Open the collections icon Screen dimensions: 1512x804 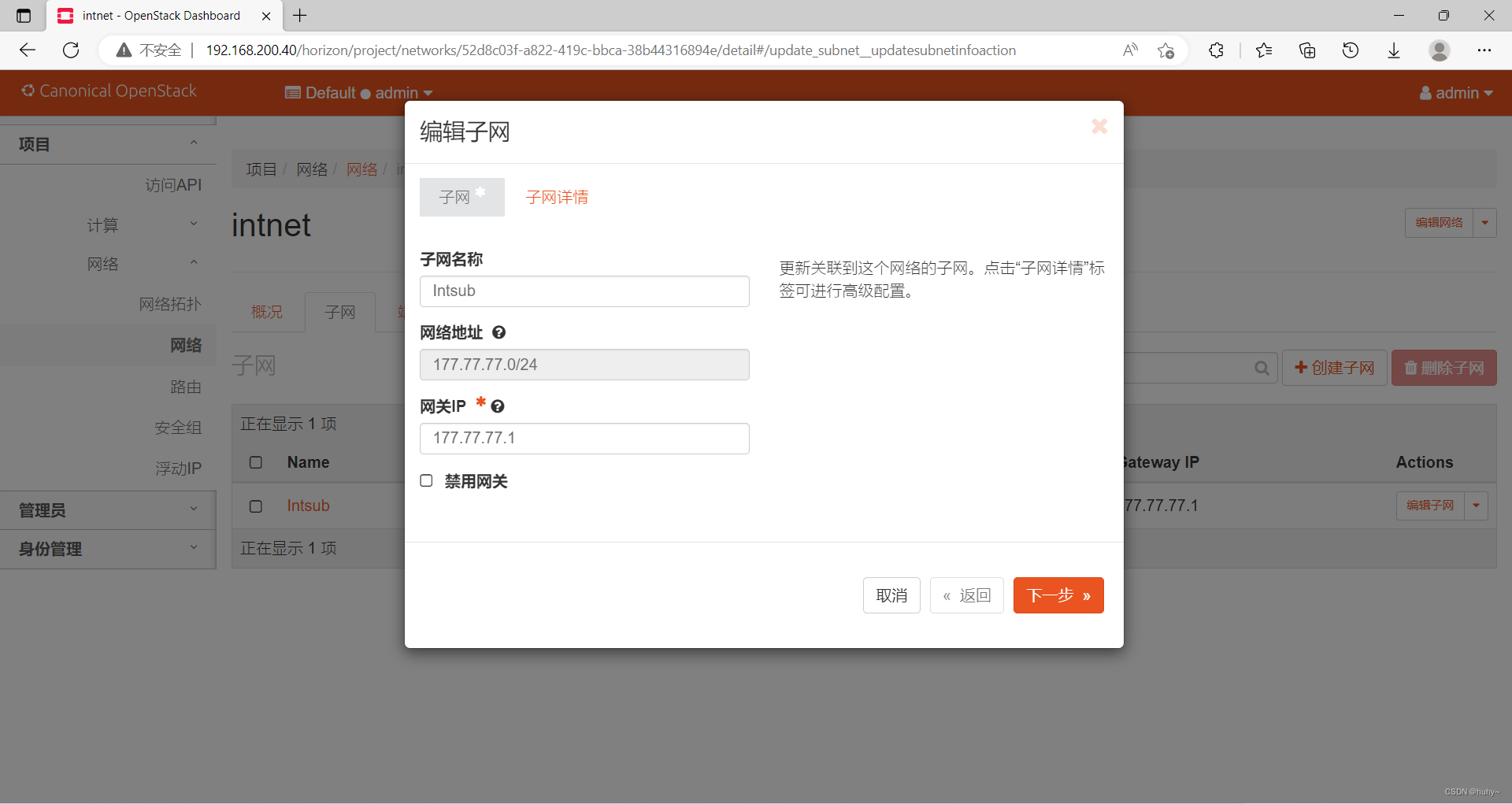[x=1307, y=50]
